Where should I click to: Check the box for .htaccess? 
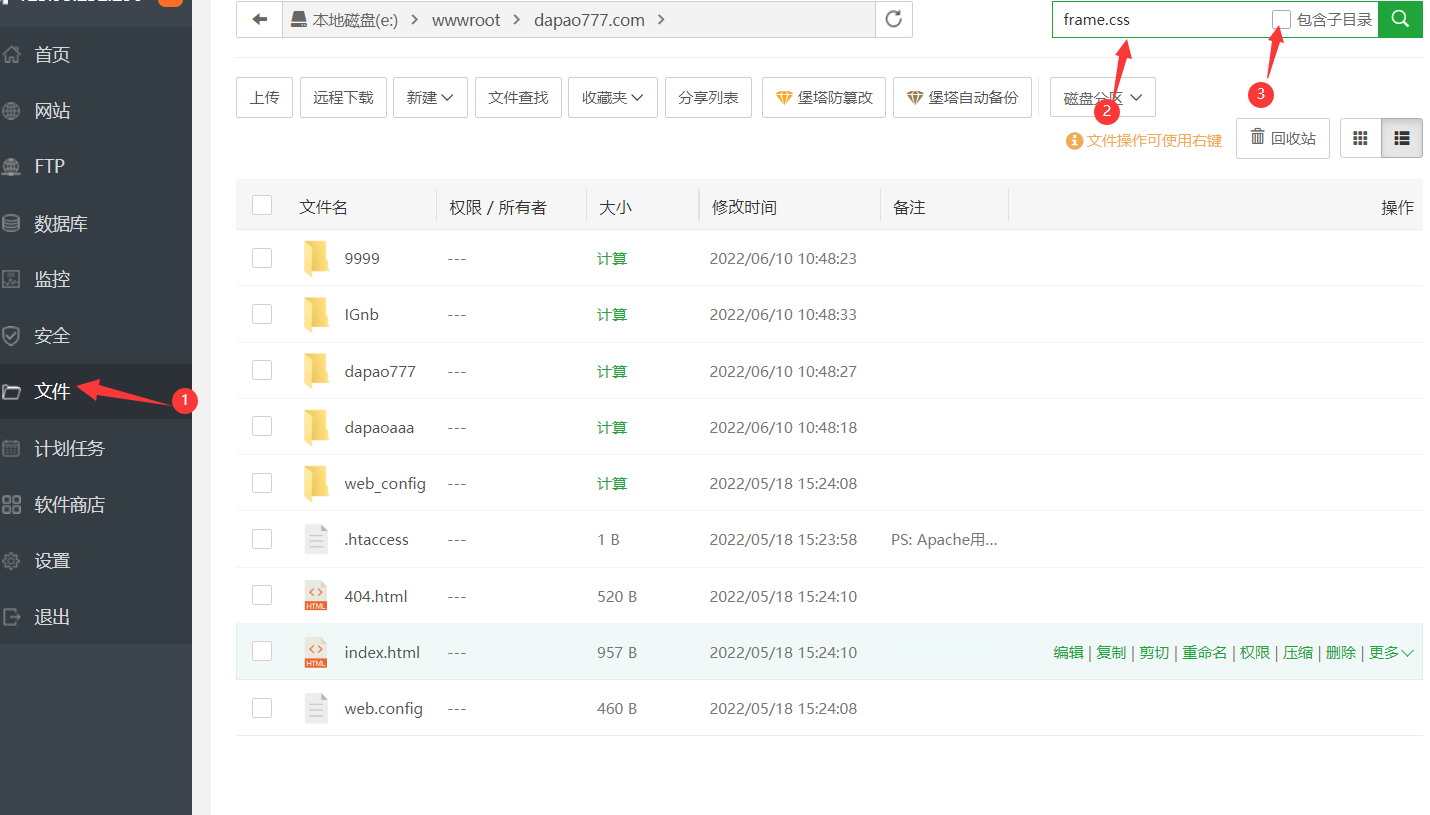pos(262,539)
